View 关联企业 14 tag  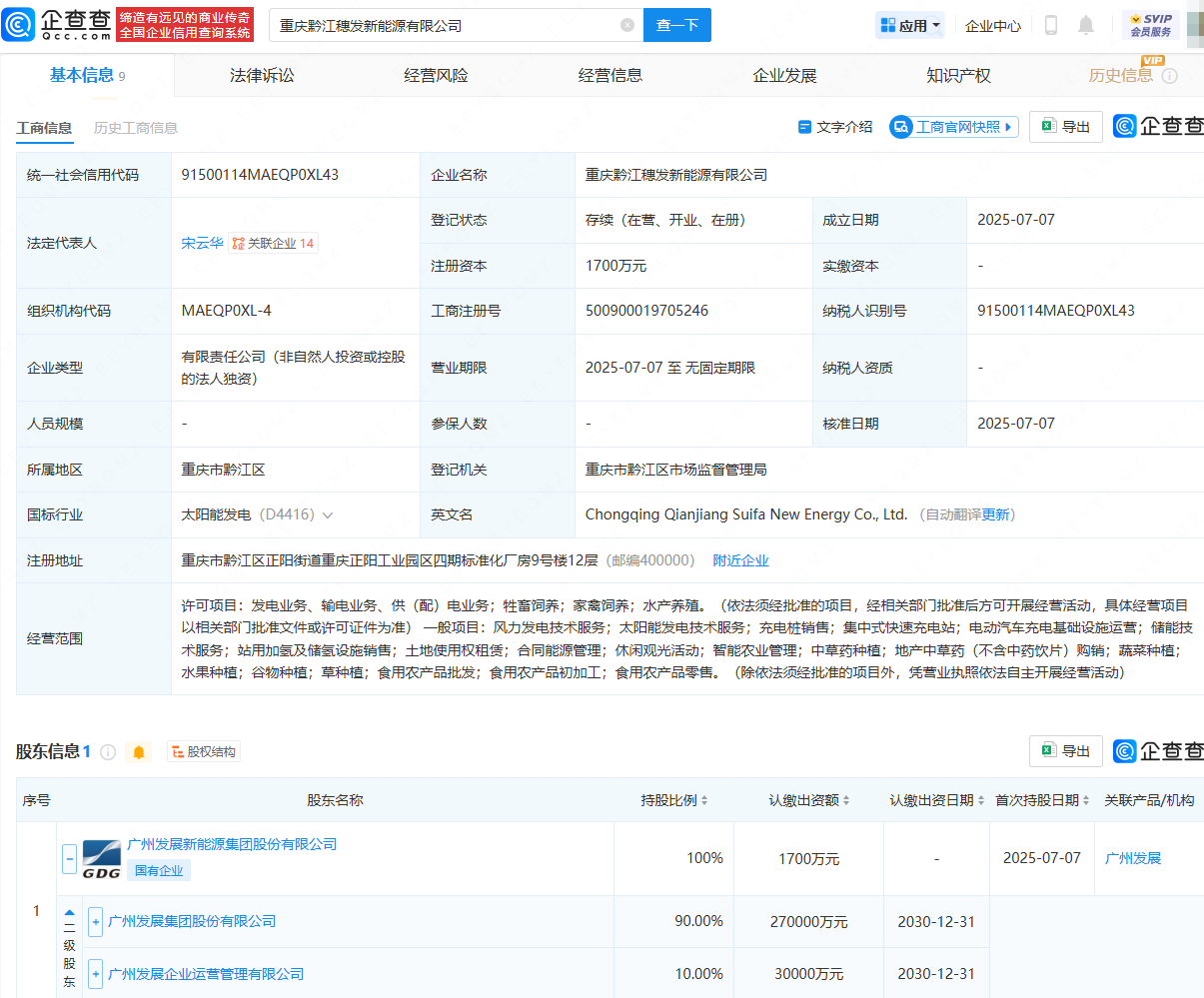pyautogui.click(x=274, y=243)
